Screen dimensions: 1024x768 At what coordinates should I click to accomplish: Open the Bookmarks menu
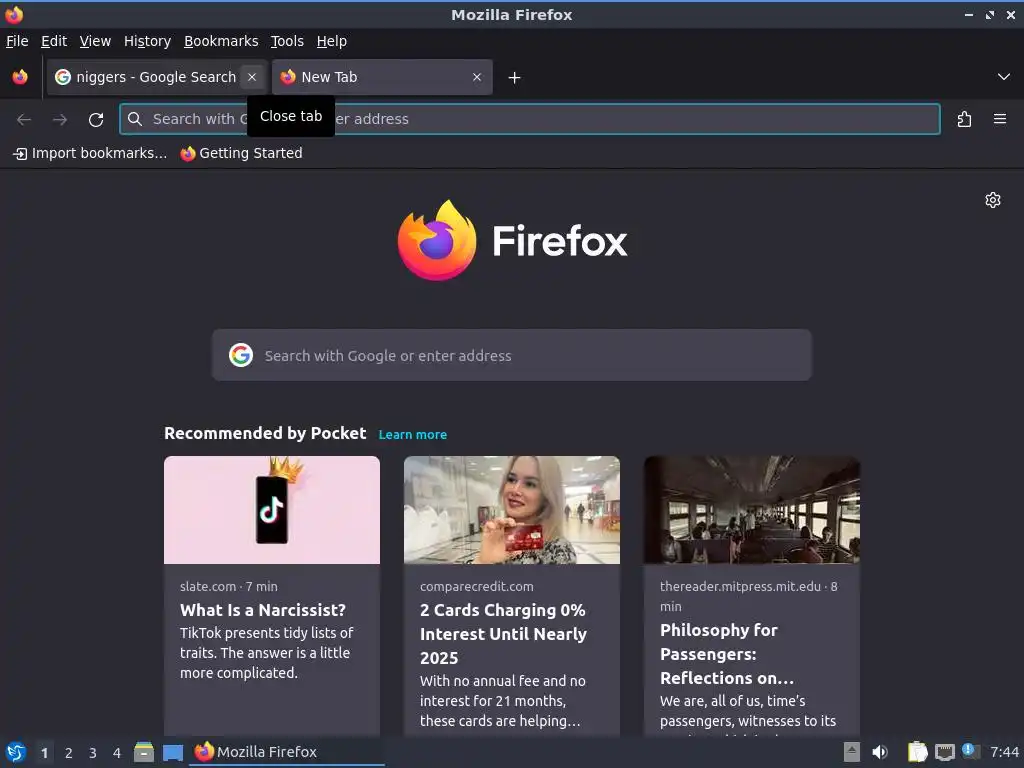221,41
